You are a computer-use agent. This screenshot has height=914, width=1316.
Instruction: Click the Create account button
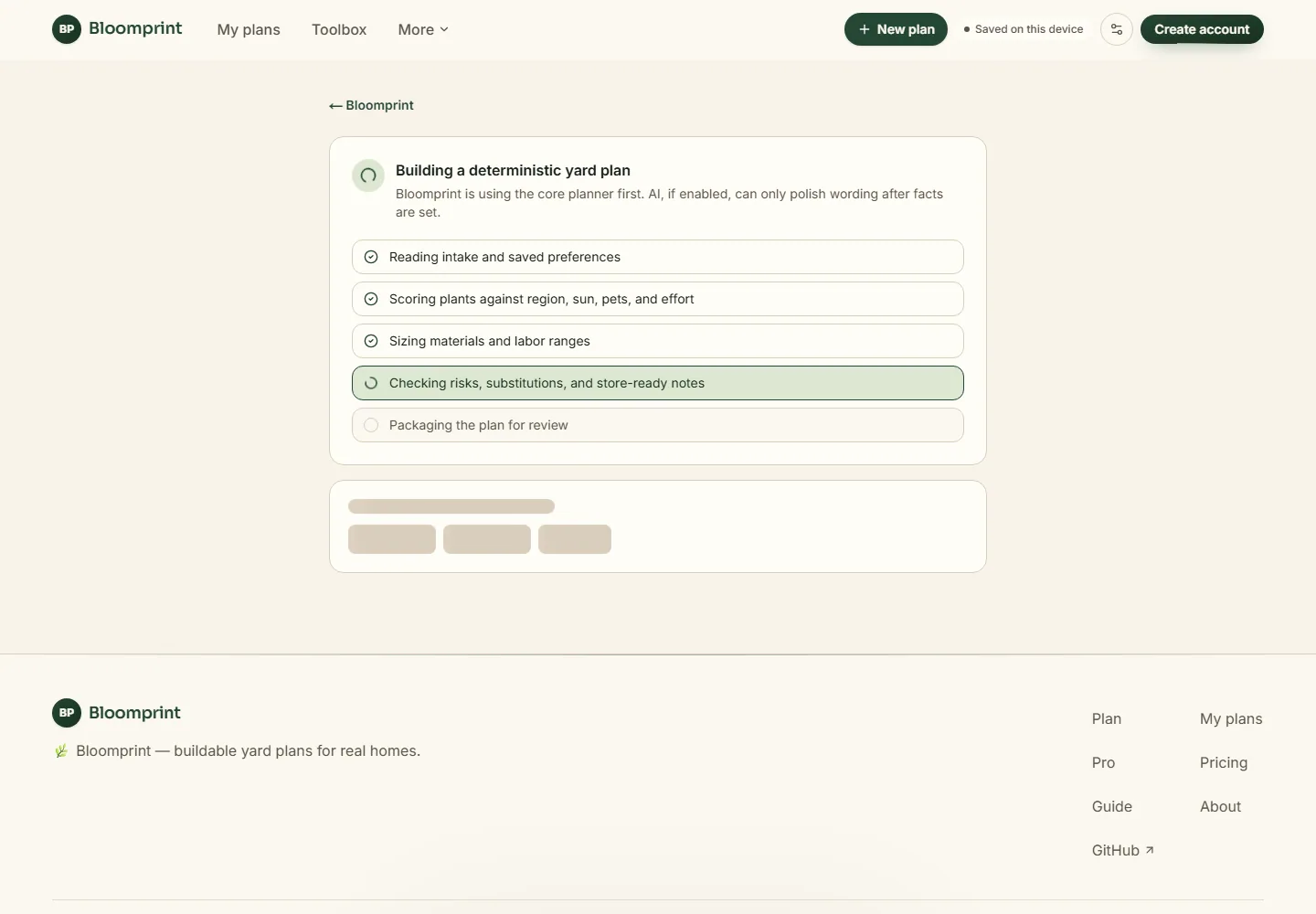pyautogui.click(x=1202, y=29)
